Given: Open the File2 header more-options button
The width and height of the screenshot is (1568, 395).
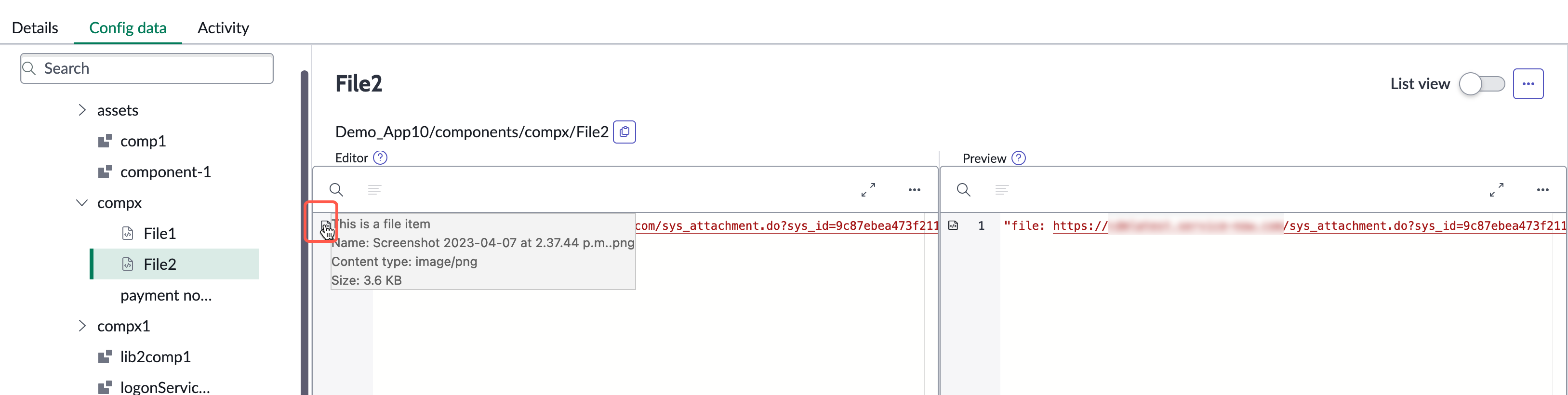Looking at the screenshot, I should point(1528,84).
